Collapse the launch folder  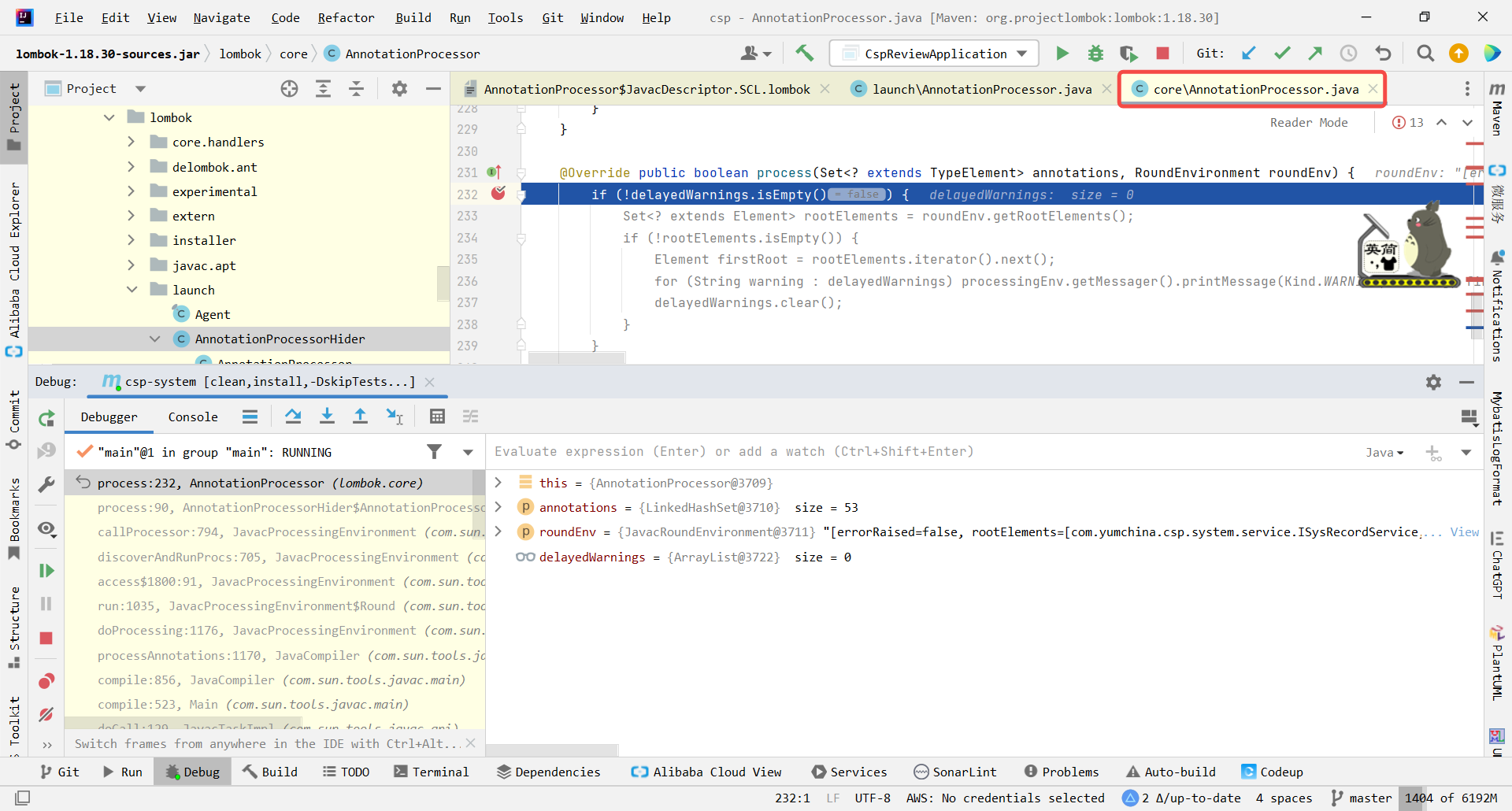pyautogui.click(x=132, y=290)
